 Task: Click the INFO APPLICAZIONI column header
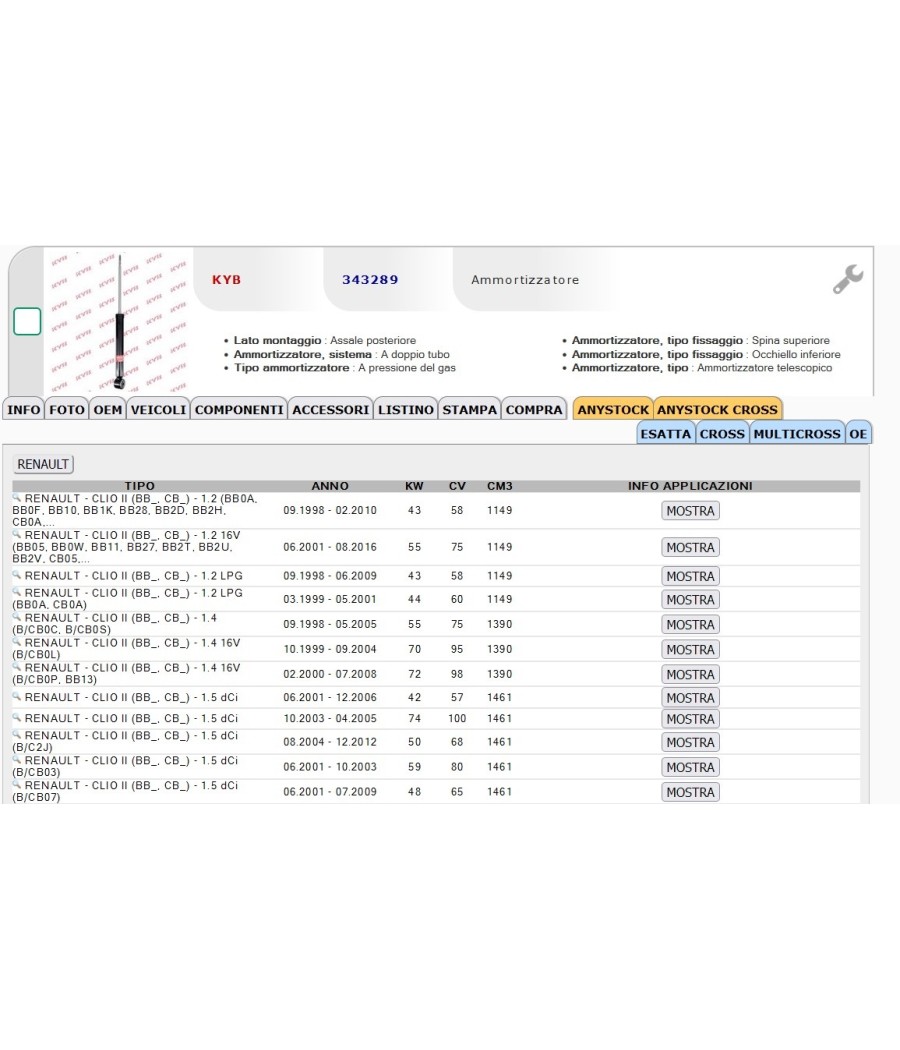pyautogui.click(x=690, y=486)
